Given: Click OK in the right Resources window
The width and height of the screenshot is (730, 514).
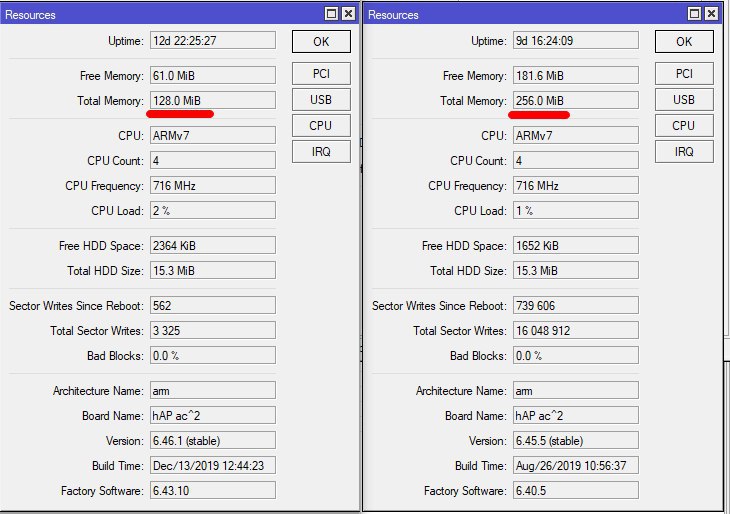Looking at the screenshot, I should tap(684, 41).
